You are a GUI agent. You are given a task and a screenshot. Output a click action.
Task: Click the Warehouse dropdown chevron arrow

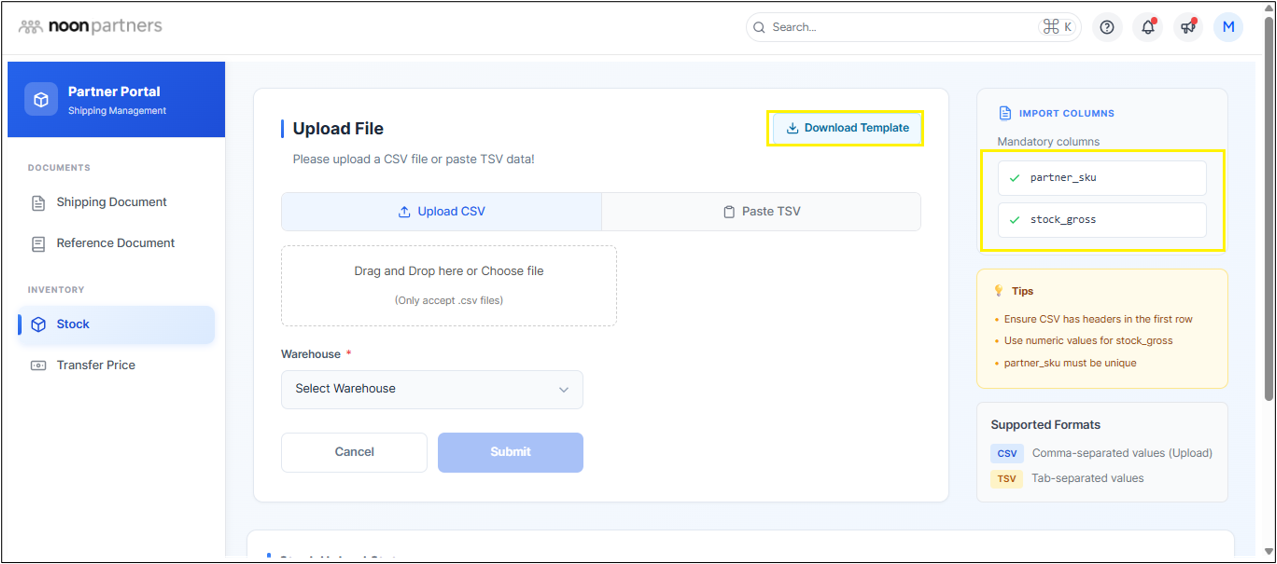click(564, 390)
